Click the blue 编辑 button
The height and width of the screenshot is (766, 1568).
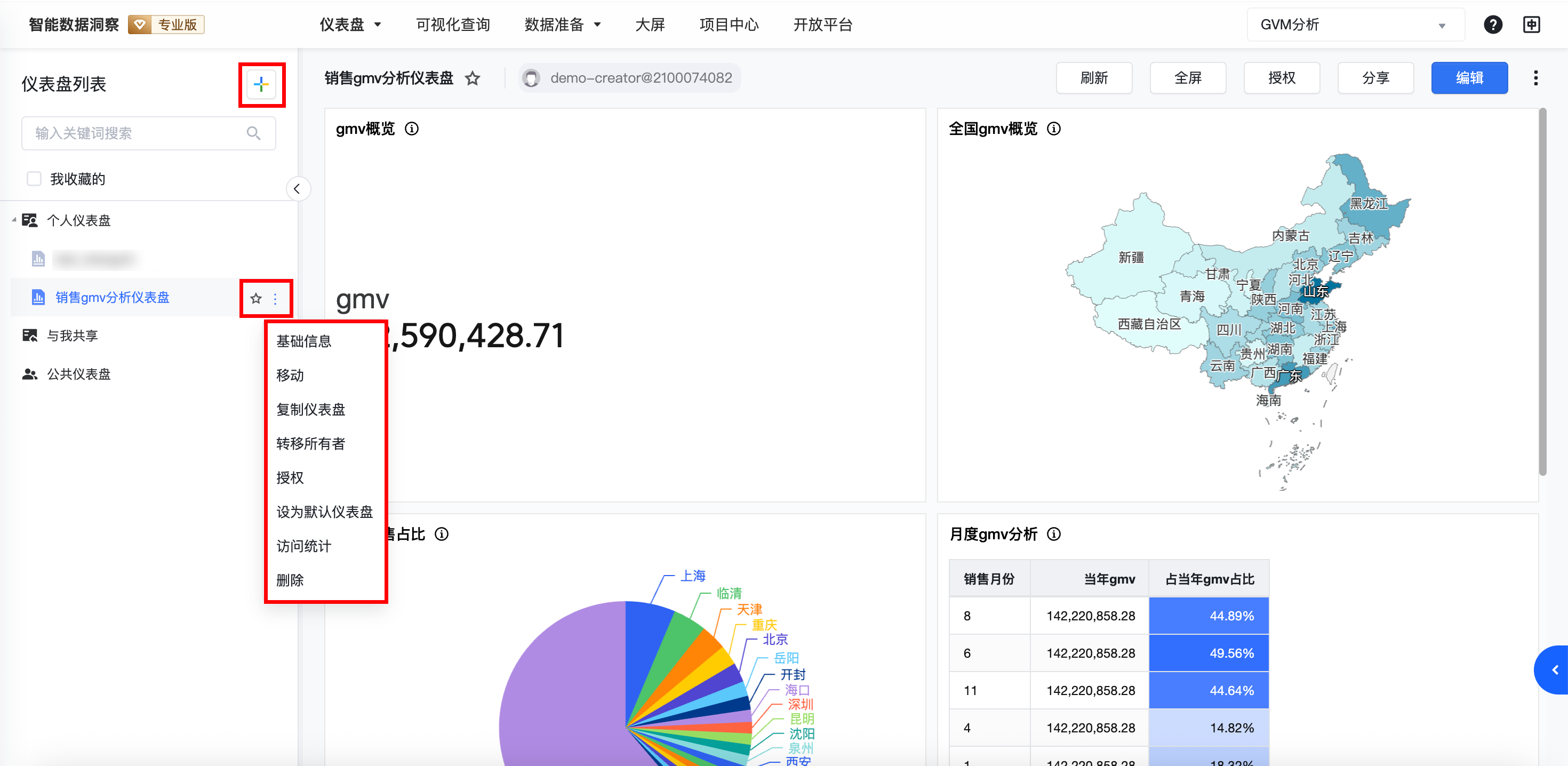point(1469,78)
